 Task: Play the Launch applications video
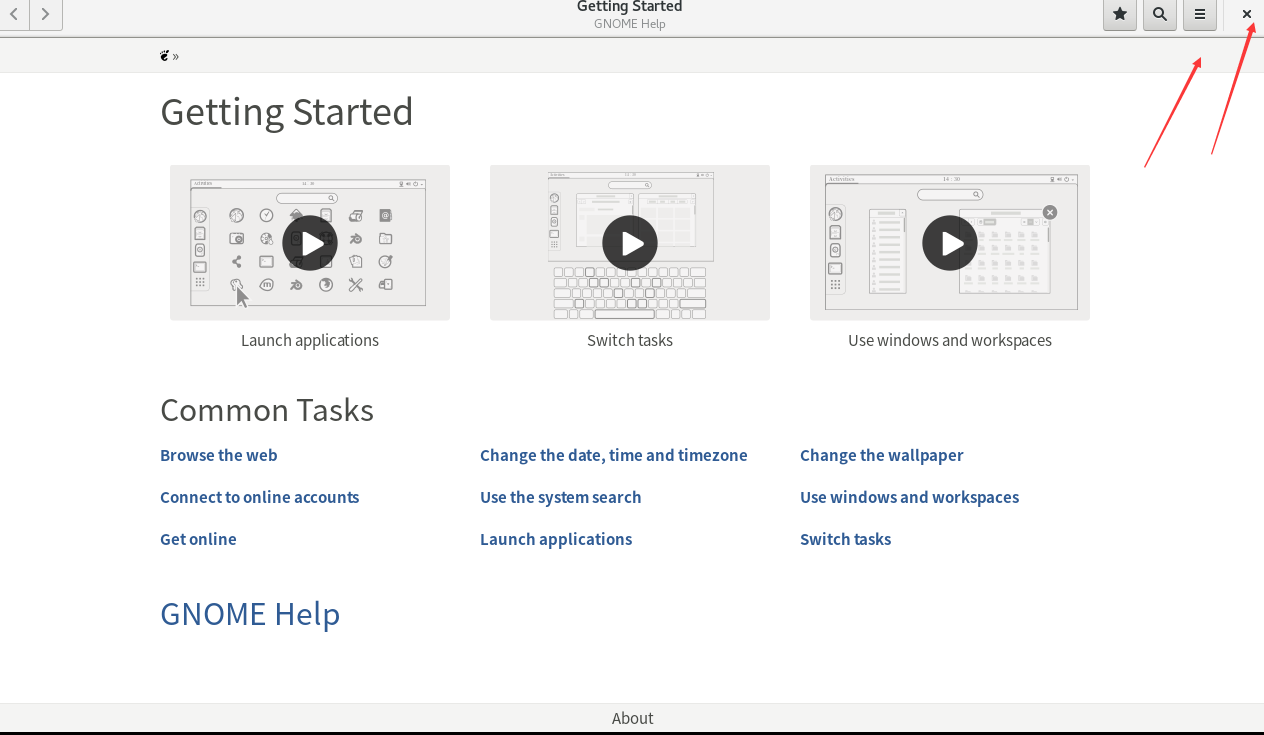tap(310, 243)
